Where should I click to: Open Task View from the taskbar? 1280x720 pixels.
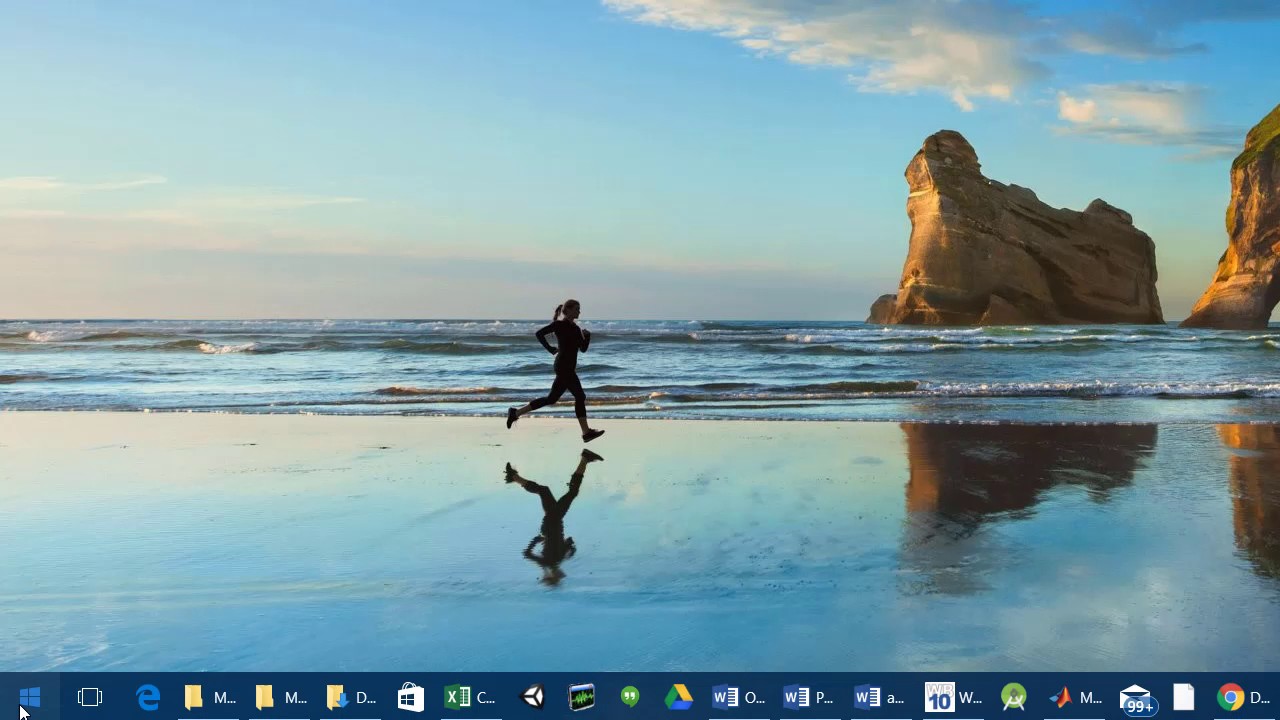[90, 697]
